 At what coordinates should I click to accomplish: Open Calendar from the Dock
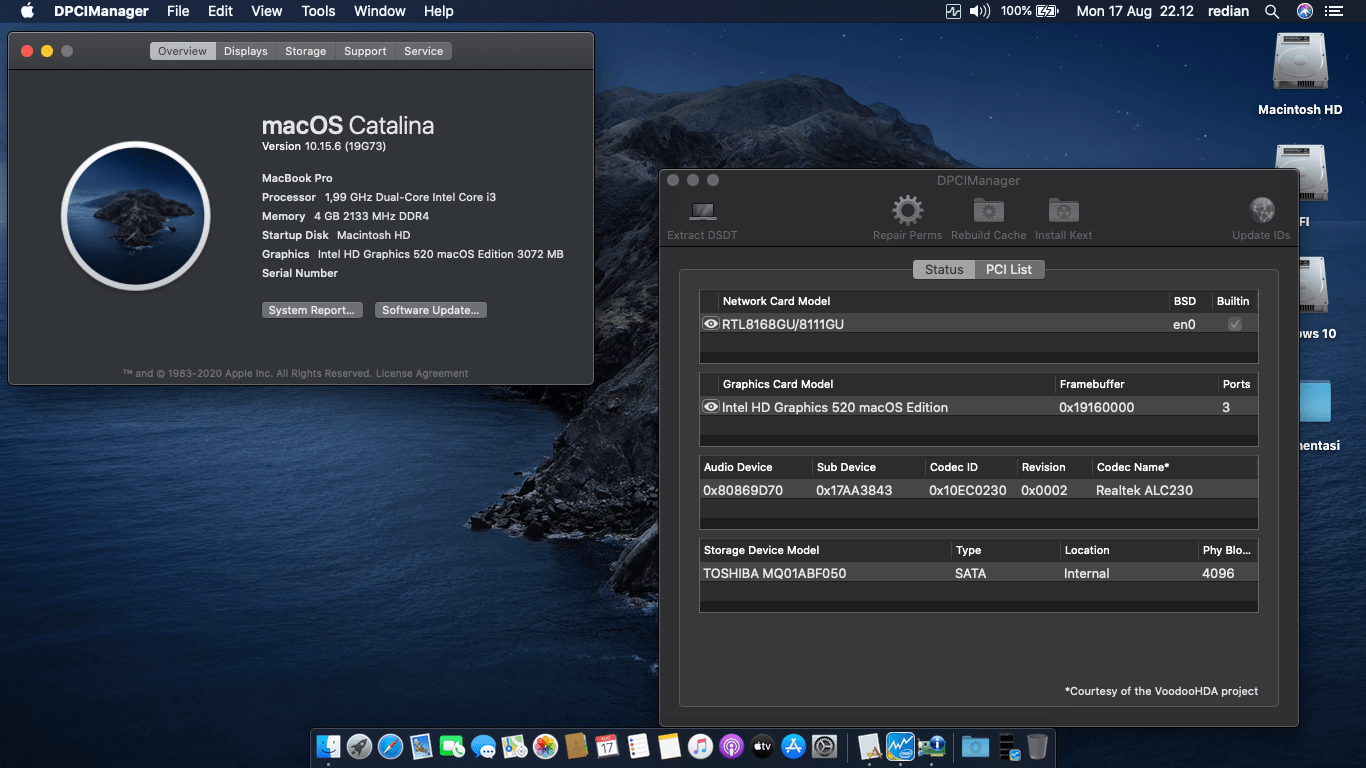[x=607, y=746]
